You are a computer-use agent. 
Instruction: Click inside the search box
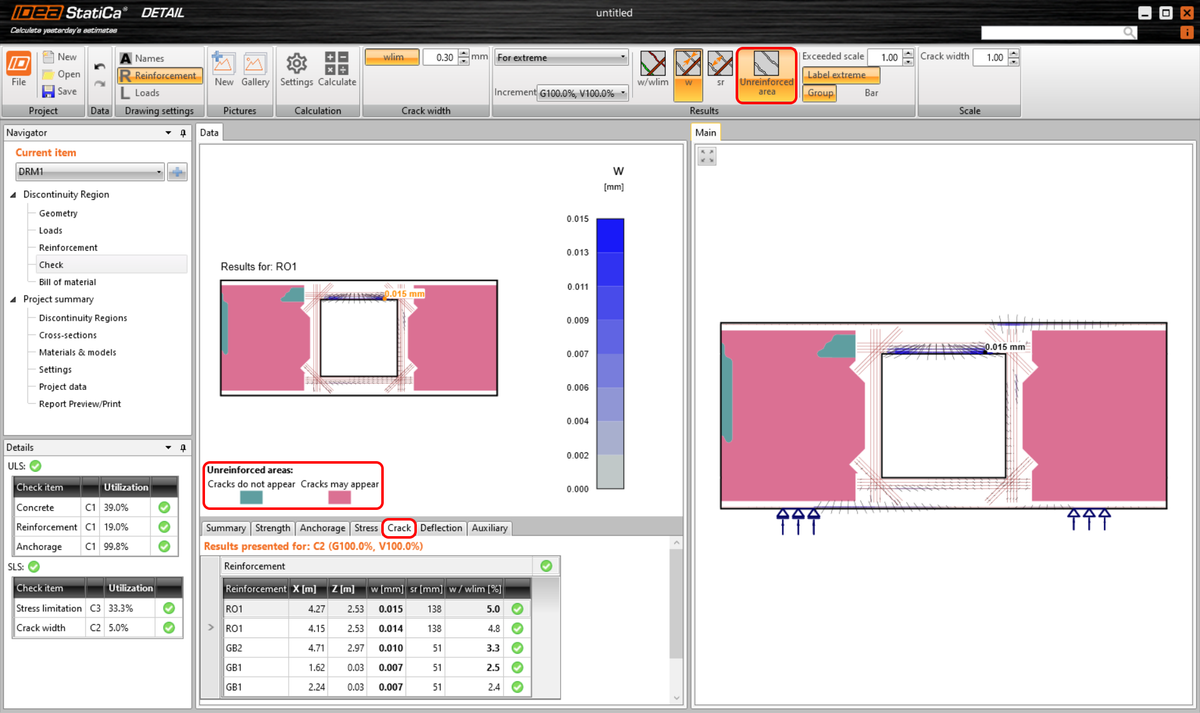pos(1055,32)
